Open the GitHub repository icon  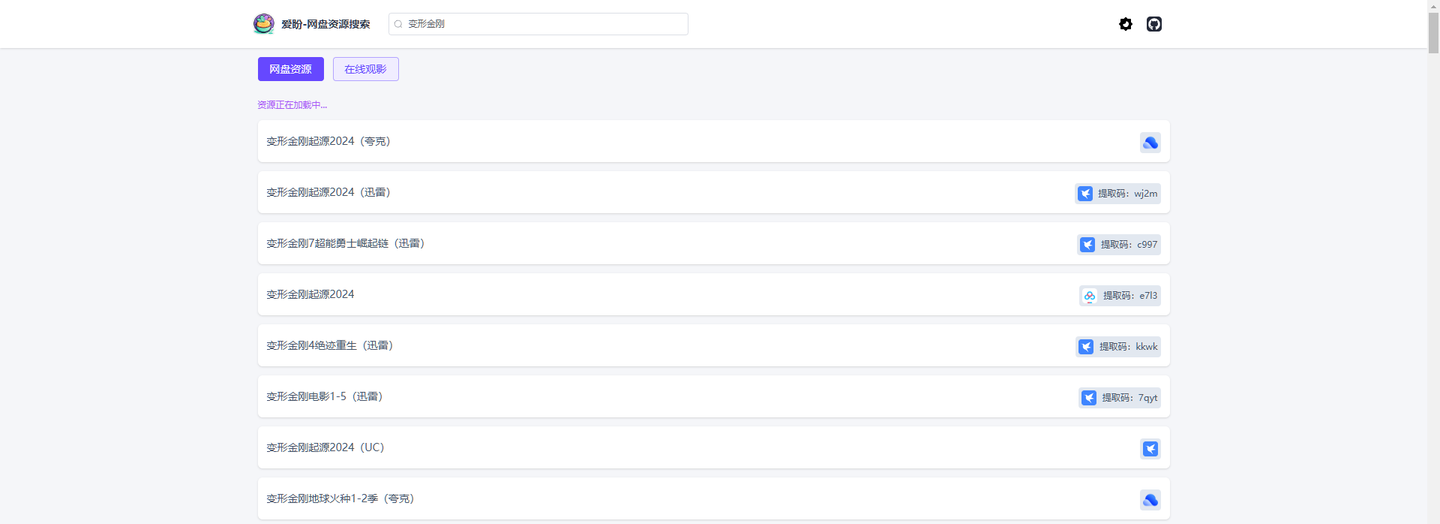pyautogui.click(x=1154, y=24)
